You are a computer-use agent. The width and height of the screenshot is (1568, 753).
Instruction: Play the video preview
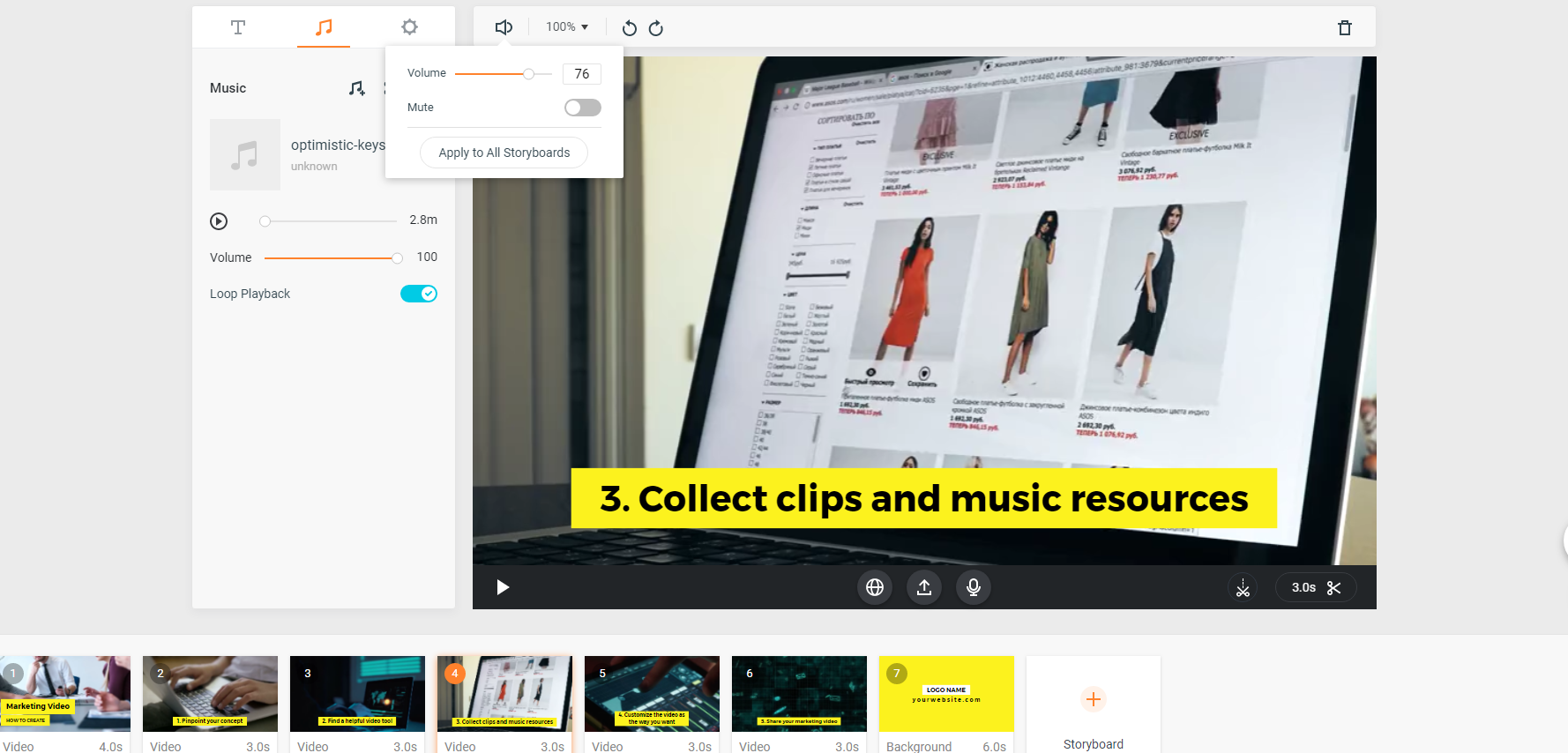click(503, 587)
